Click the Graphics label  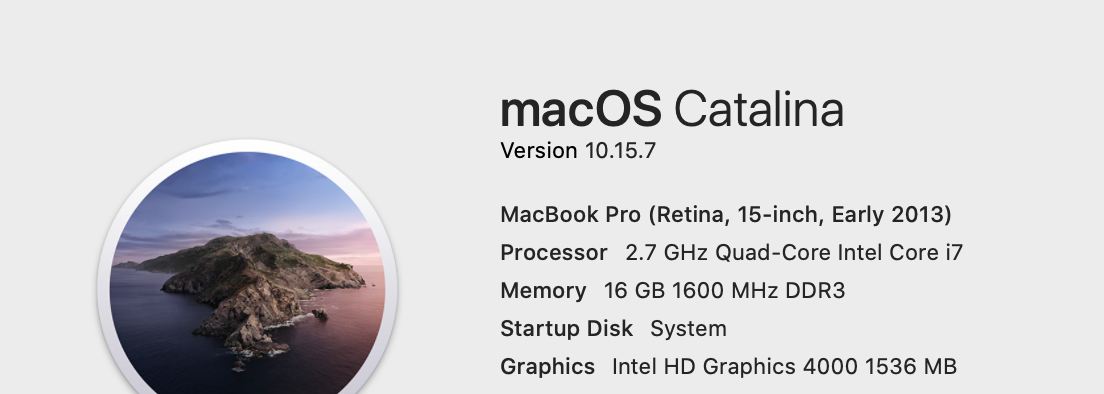(547, 367)
